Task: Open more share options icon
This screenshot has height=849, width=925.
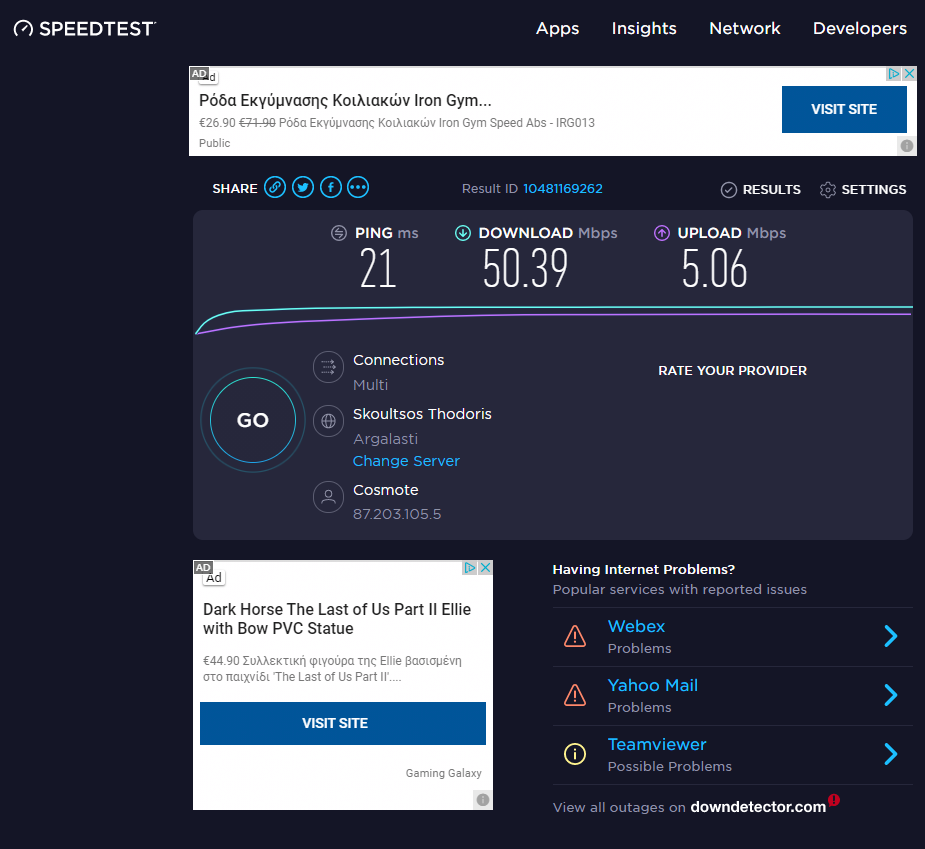Action: pos(358,188)
